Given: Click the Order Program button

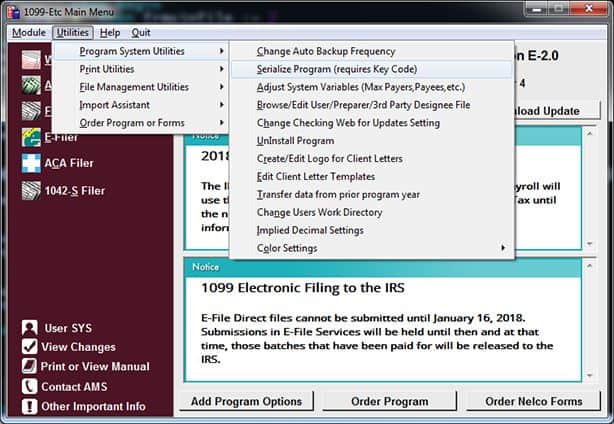Looking at the screenshot, I should click(x=390, y=402).
